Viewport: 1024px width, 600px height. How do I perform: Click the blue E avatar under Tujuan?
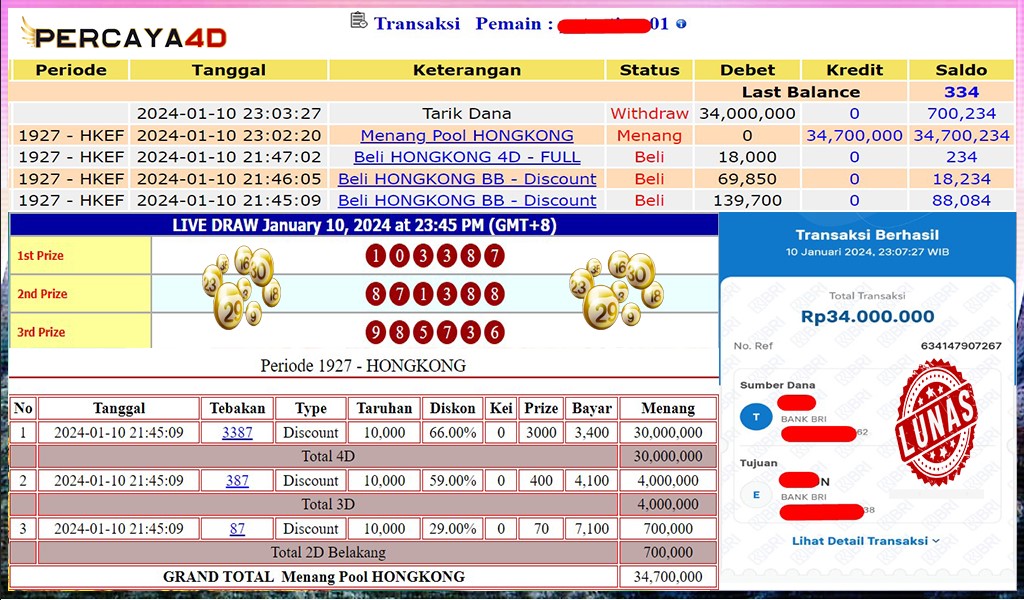pyautogui.click(x=756, y=494)
